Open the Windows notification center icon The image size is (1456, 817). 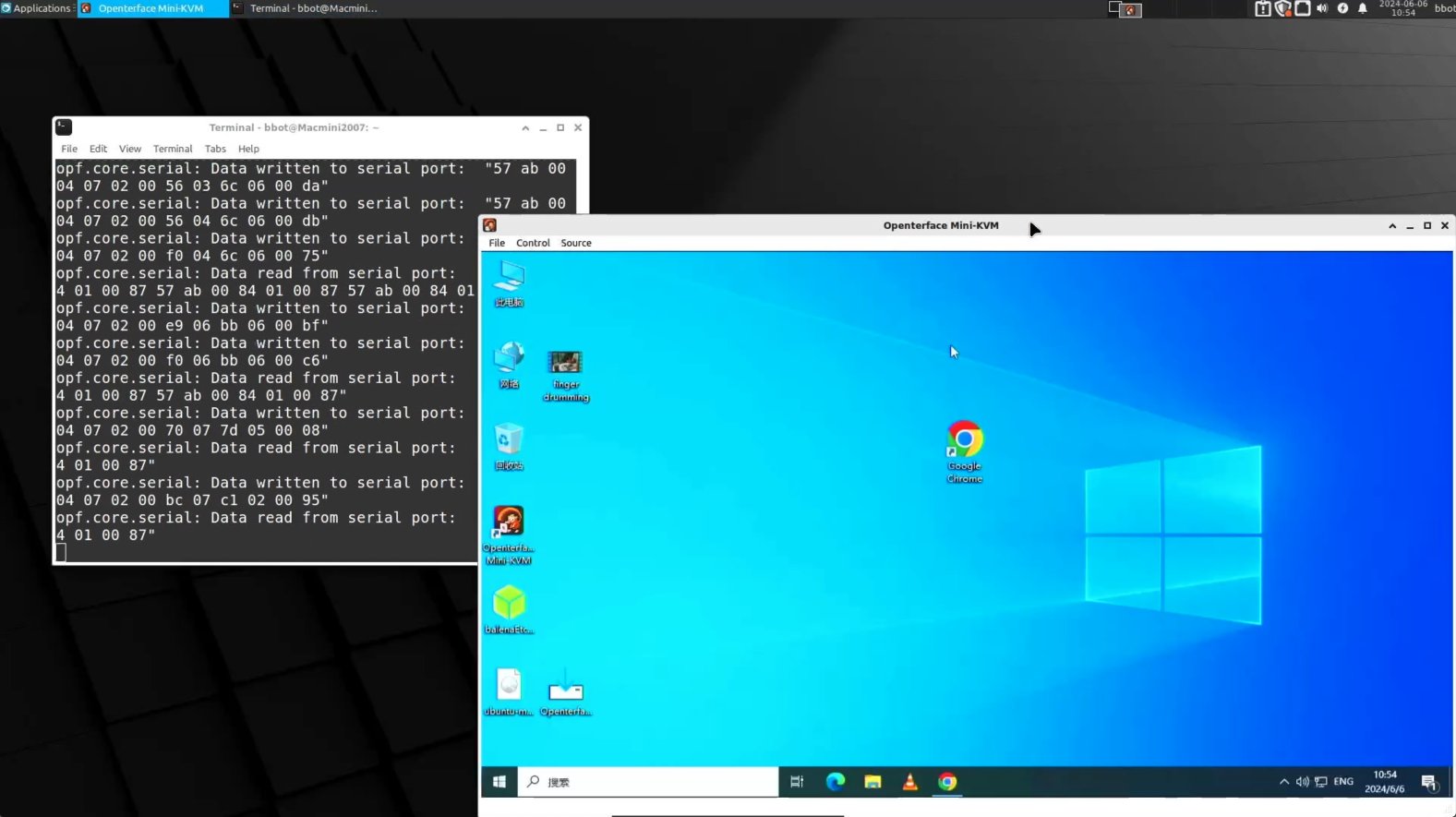coord(1429,783)
